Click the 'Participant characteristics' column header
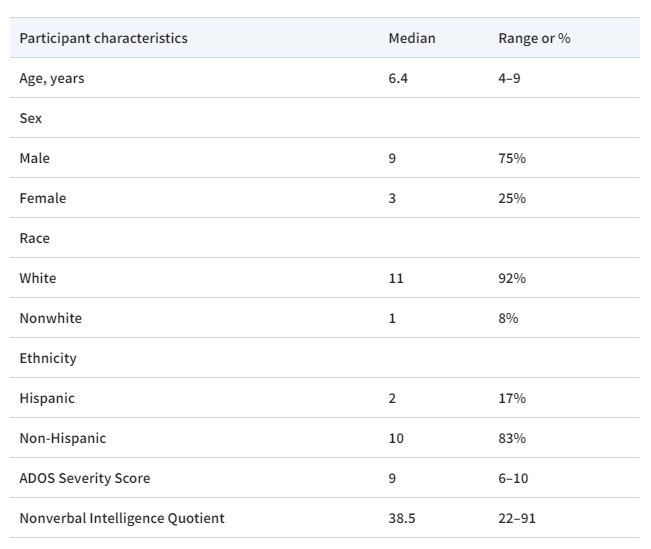Screen dimensions: 651x549 tap(103, 38)
